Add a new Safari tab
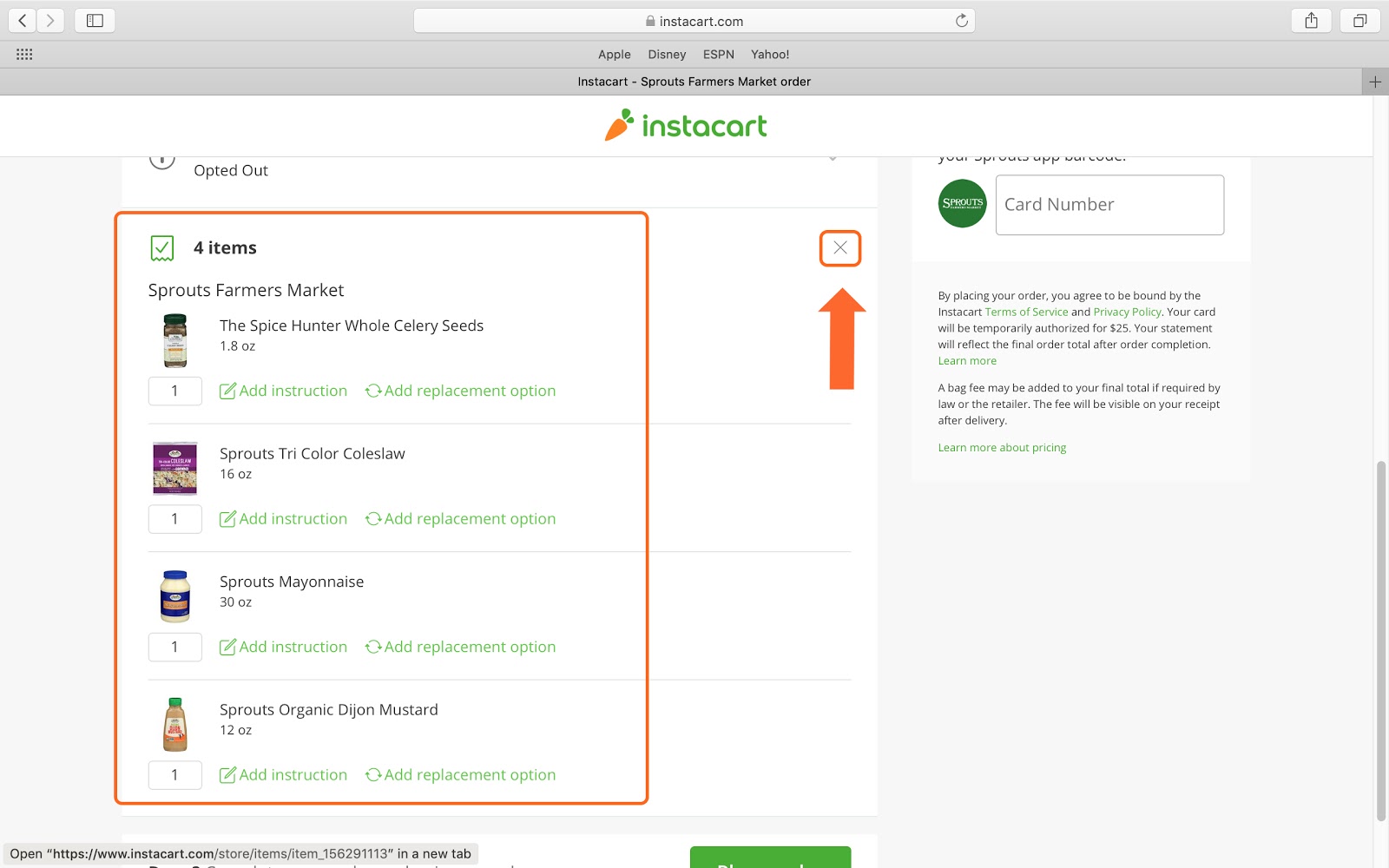 (x=1375, y=82)
